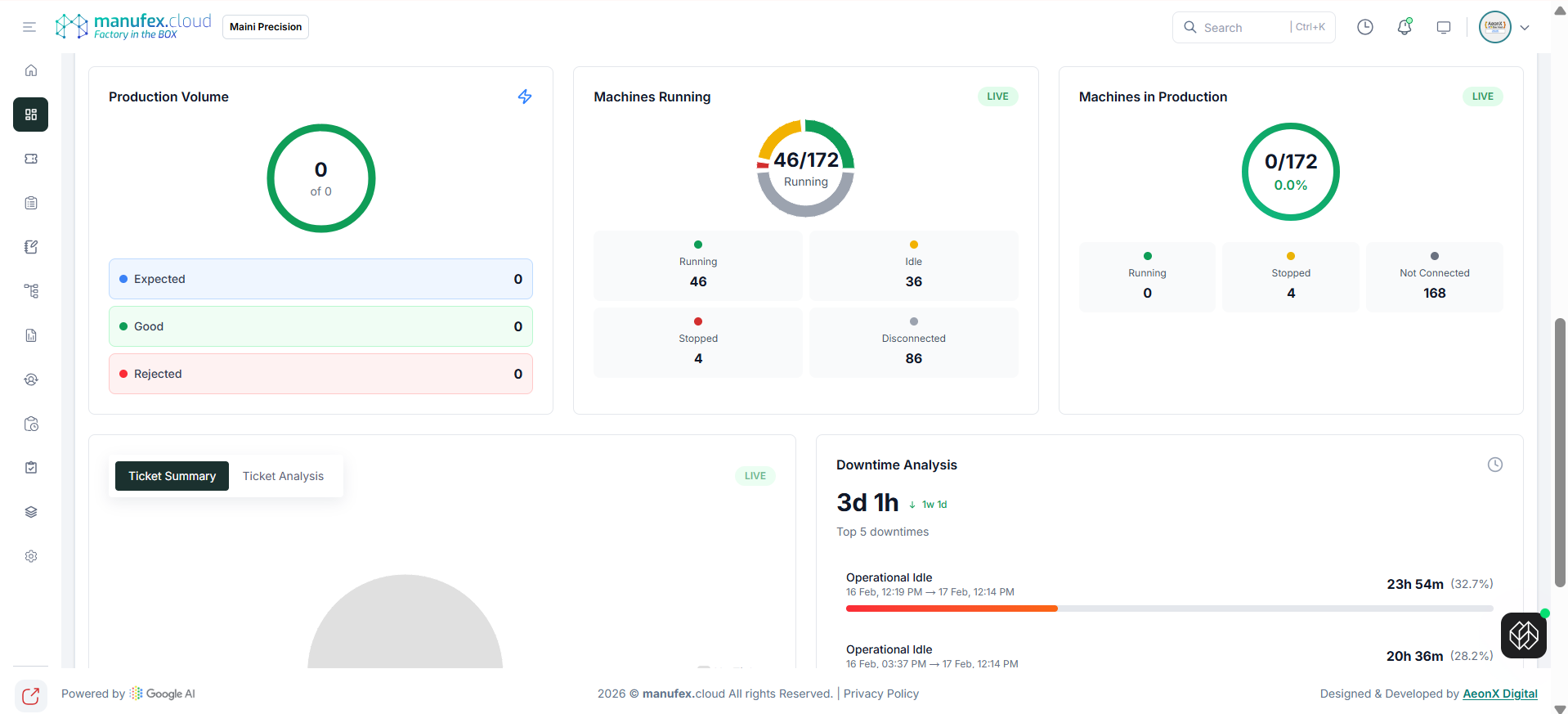Open the layers stack icon in sidebar
The width and height of the screenshot is (1568, 714).
31,512
